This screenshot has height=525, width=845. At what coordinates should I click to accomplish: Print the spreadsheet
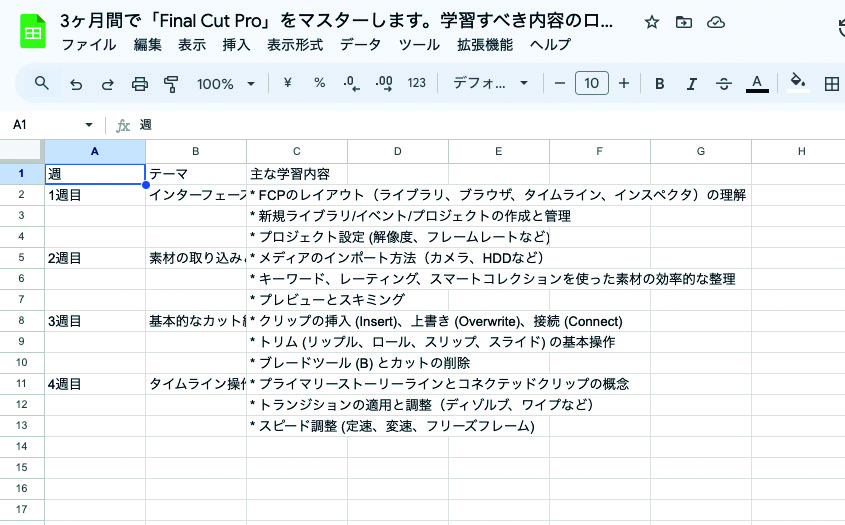point(140,84)
